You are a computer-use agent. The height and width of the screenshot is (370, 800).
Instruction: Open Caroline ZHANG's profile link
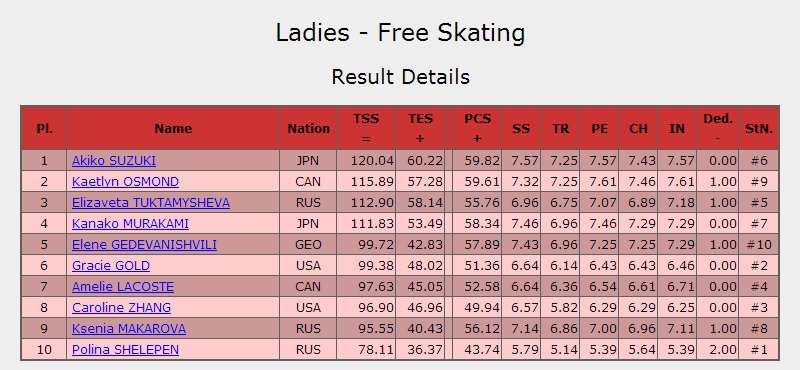click(x=121, y=308)
